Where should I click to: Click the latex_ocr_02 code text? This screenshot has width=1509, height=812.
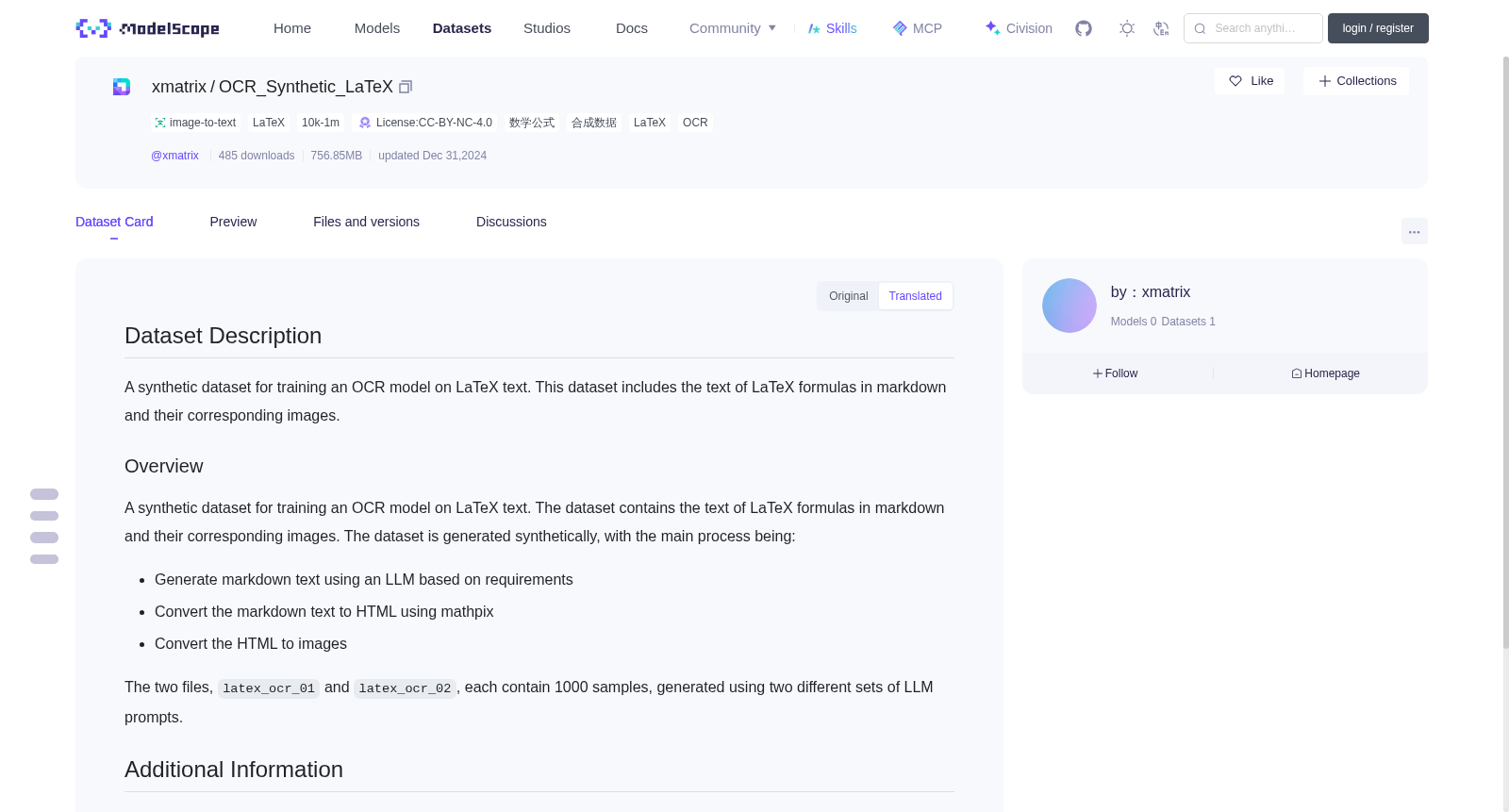pos(405,688)
